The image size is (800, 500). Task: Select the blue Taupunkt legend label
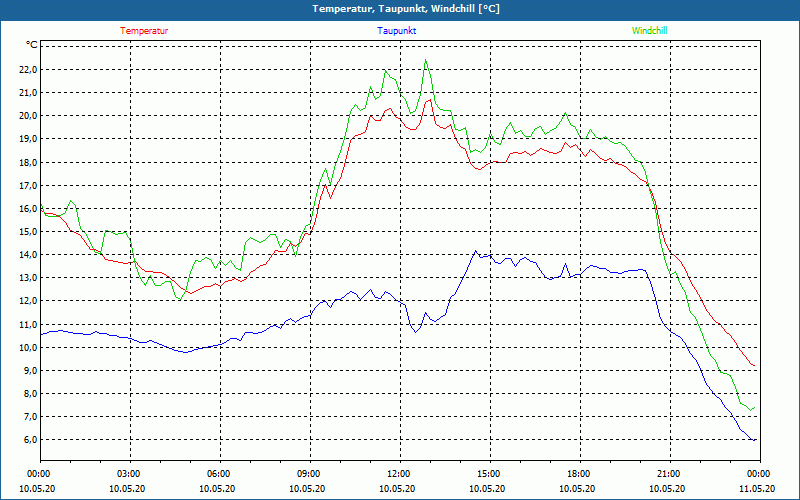click(397, 30)
